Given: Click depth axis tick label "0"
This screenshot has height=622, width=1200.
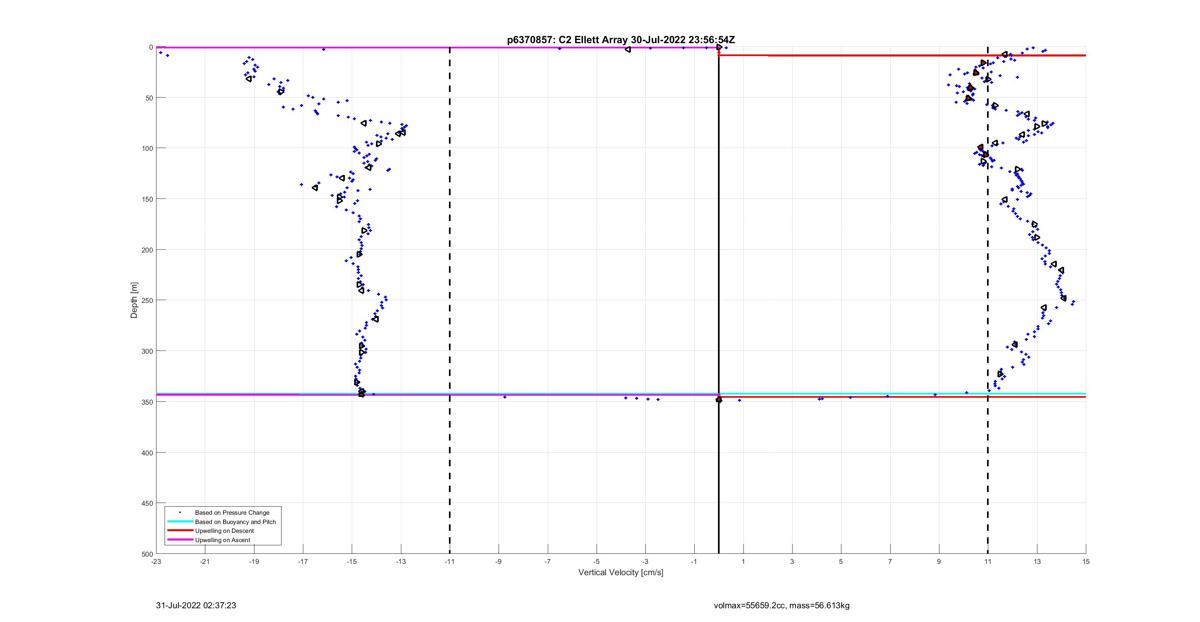Looking at the screenshot, I should click(150, 47).
